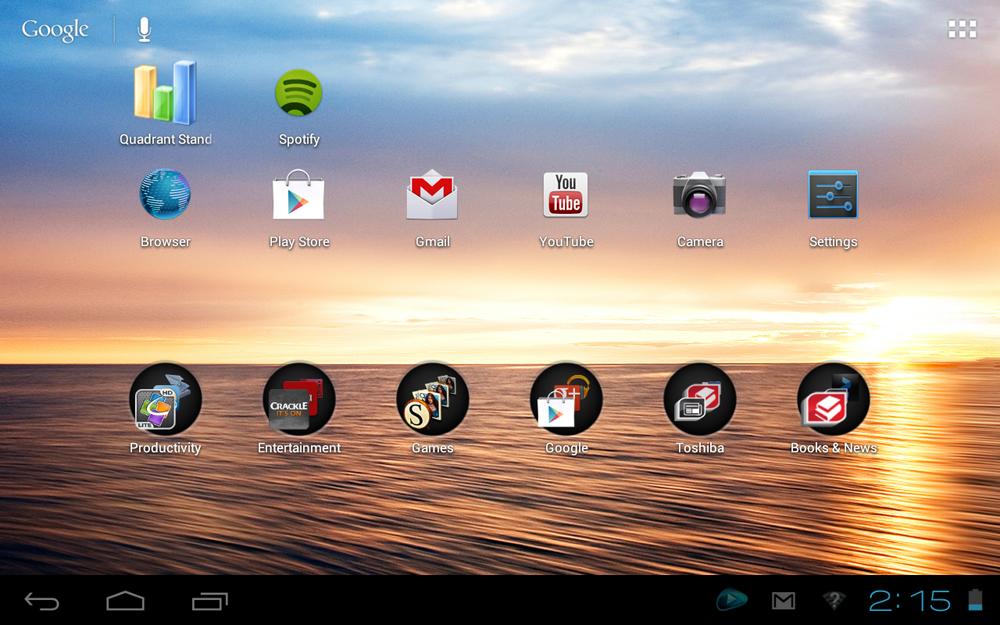Open the all apps grid drawer
The width and height of the screenshot is (1000, 625).
(962, 29)
